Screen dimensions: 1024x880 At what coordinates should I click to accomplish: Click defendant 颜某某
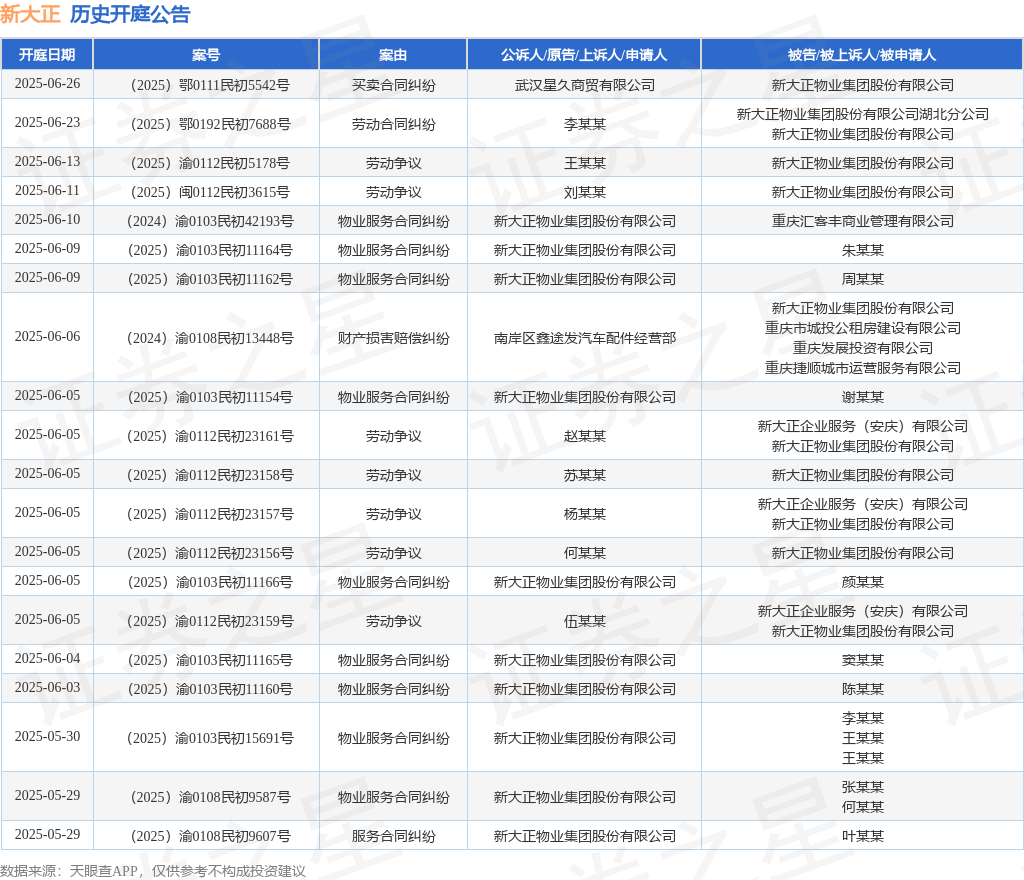click(x=862, y=582)
